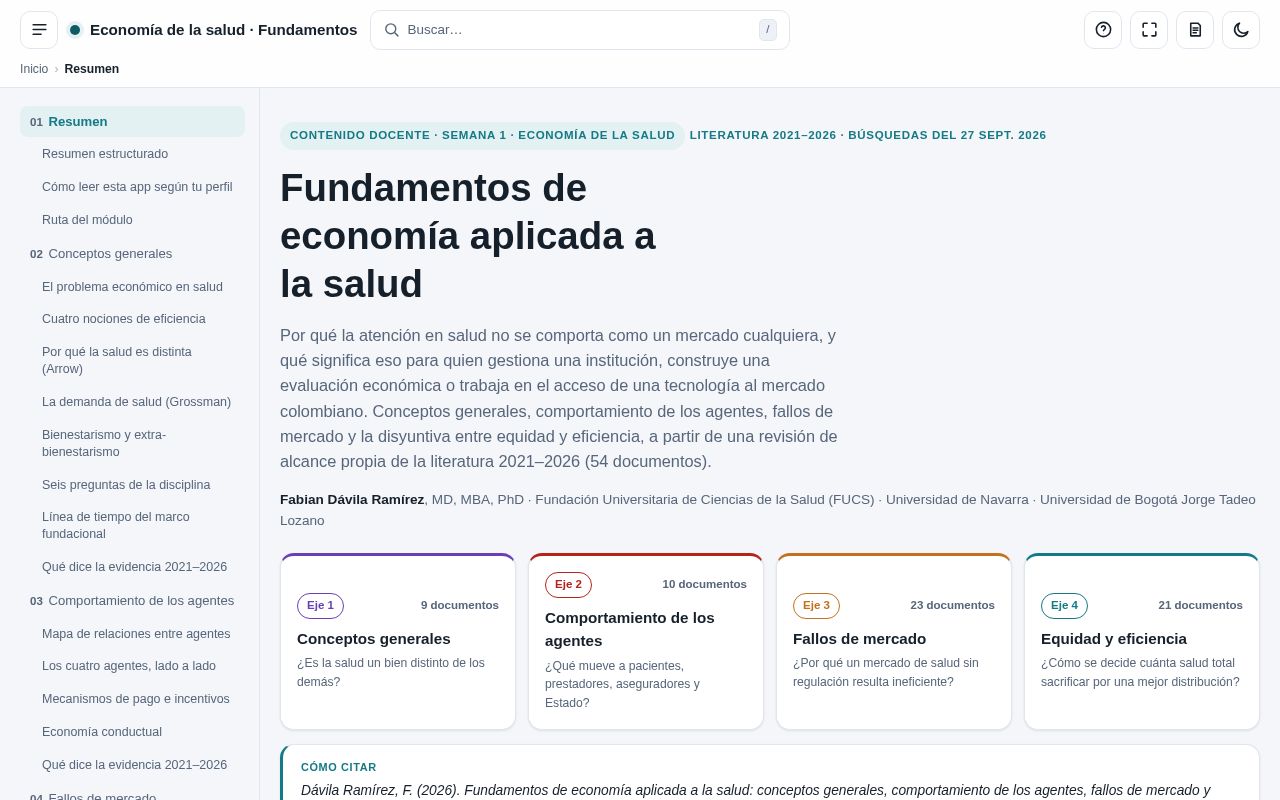Viewport: 1280px width, 800px height.
Task: Click the Eje 2 badge
Action: click(568, 585)
